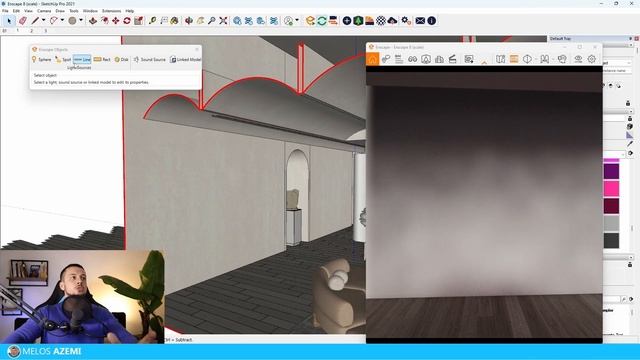Open the Camera menu

44,11
